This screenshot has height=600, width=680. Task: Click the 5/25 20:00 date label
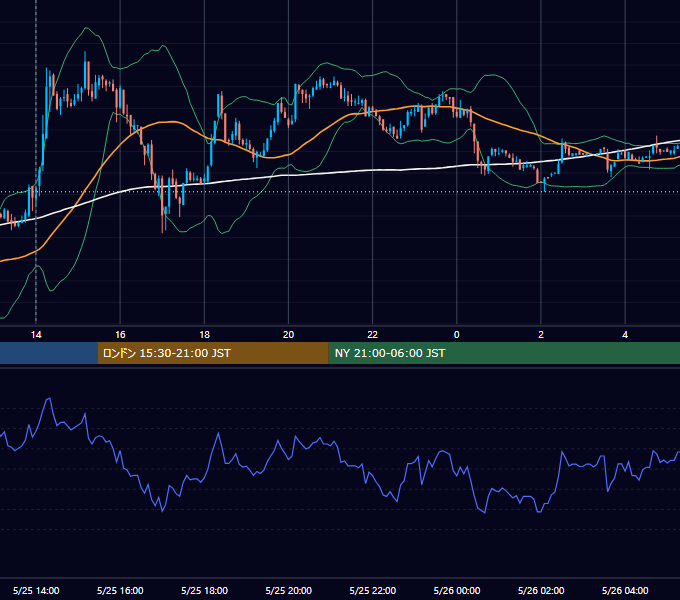click(288, 590)
